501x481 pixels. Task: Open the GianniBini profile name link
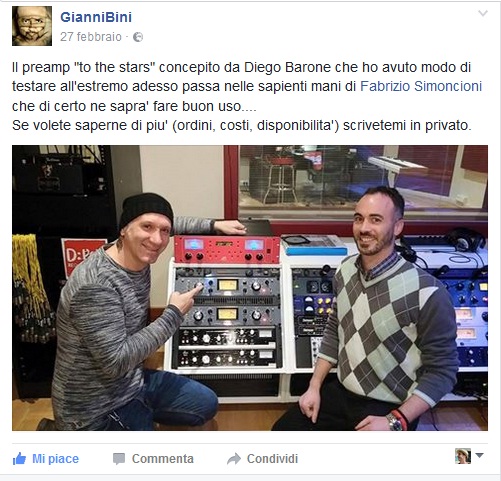[x=96, y=17]
